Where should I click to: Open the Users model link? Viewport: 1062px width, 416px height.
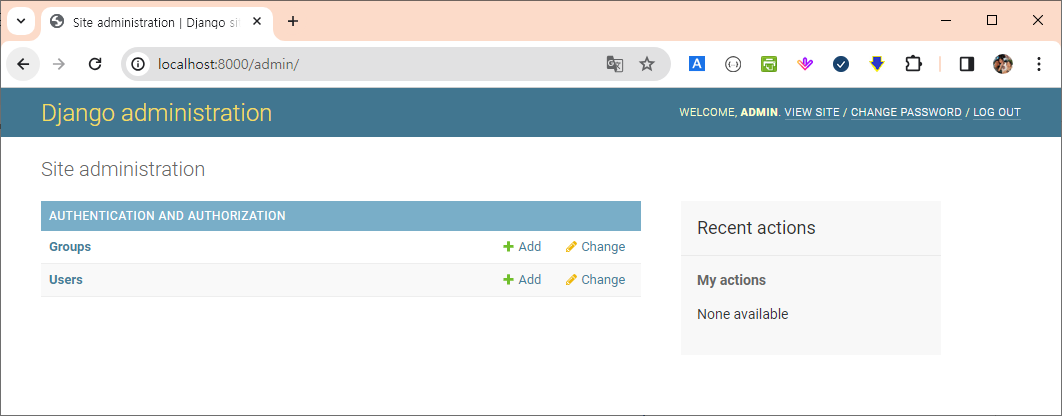click(66, 280)
